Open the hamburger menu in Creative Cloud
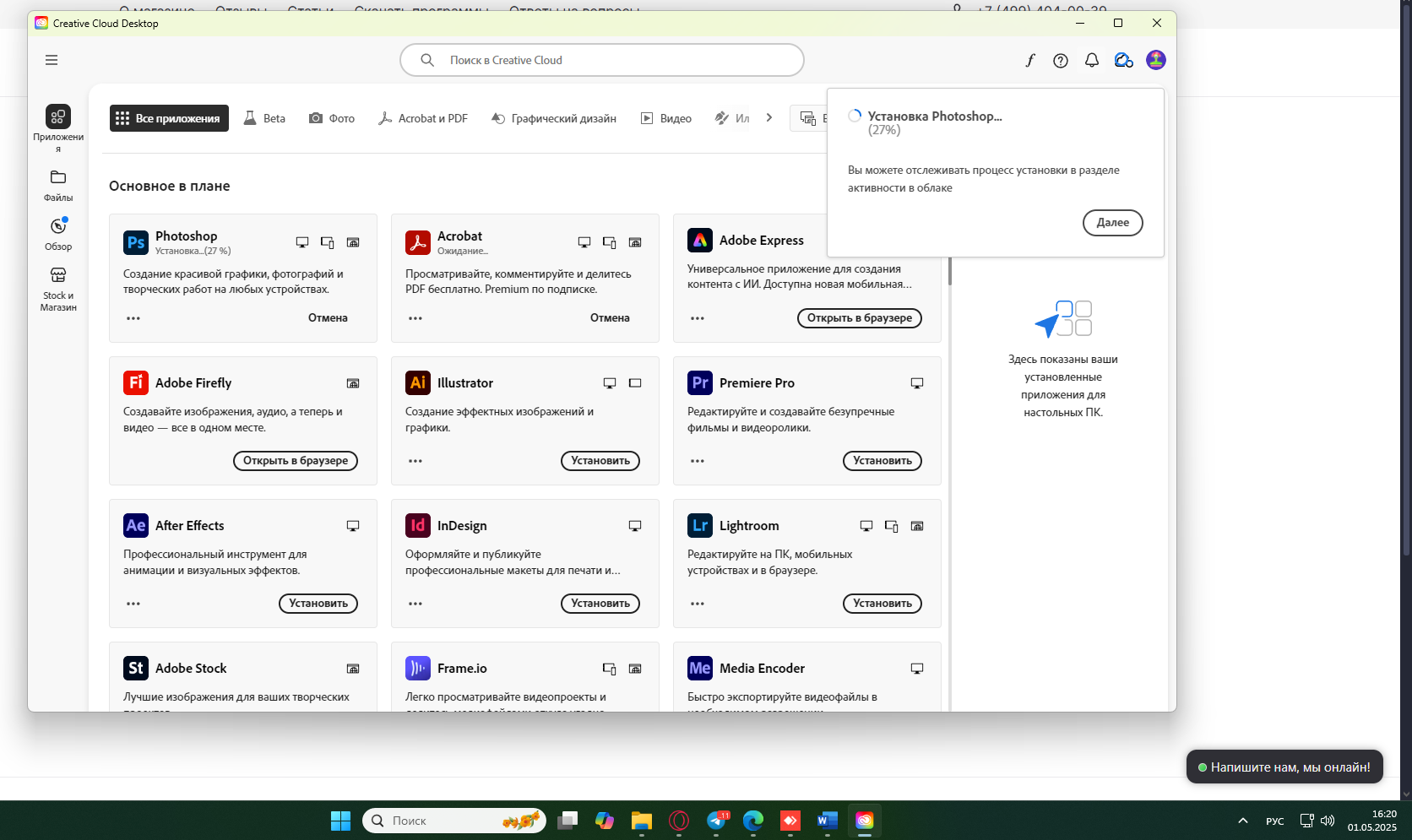This screenshot has width=1412, height=840. point(52,60)
